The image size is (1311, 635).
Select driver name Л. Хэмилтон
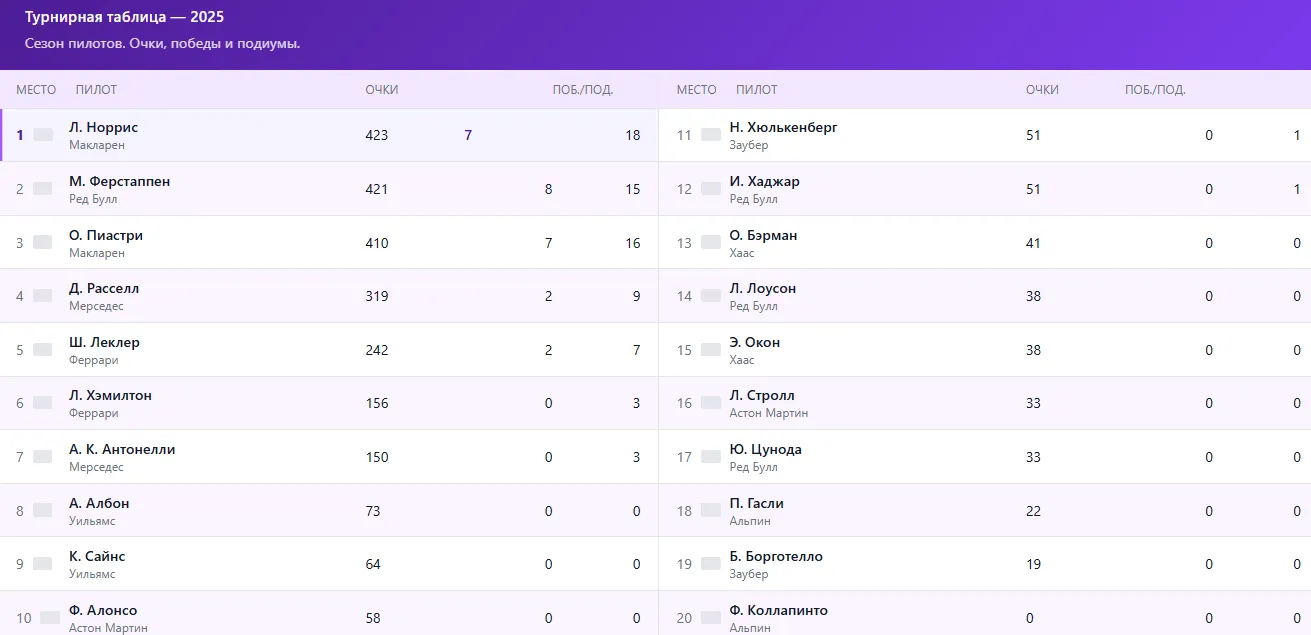click(x=110, y=395)
